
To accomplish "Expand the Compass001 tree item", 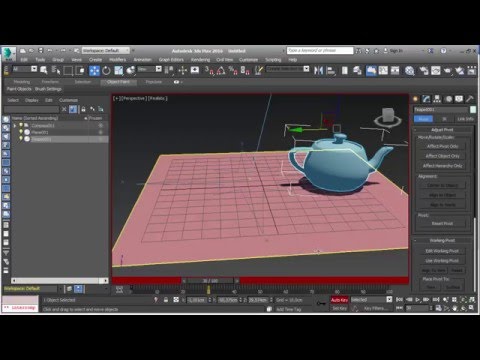I will tap(15, 126).
